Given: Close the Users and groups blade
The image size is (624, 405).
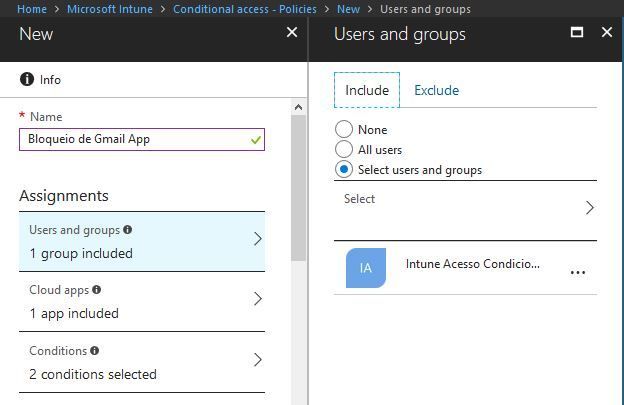Looking at the screenshot, I should [x=606, y=32].
